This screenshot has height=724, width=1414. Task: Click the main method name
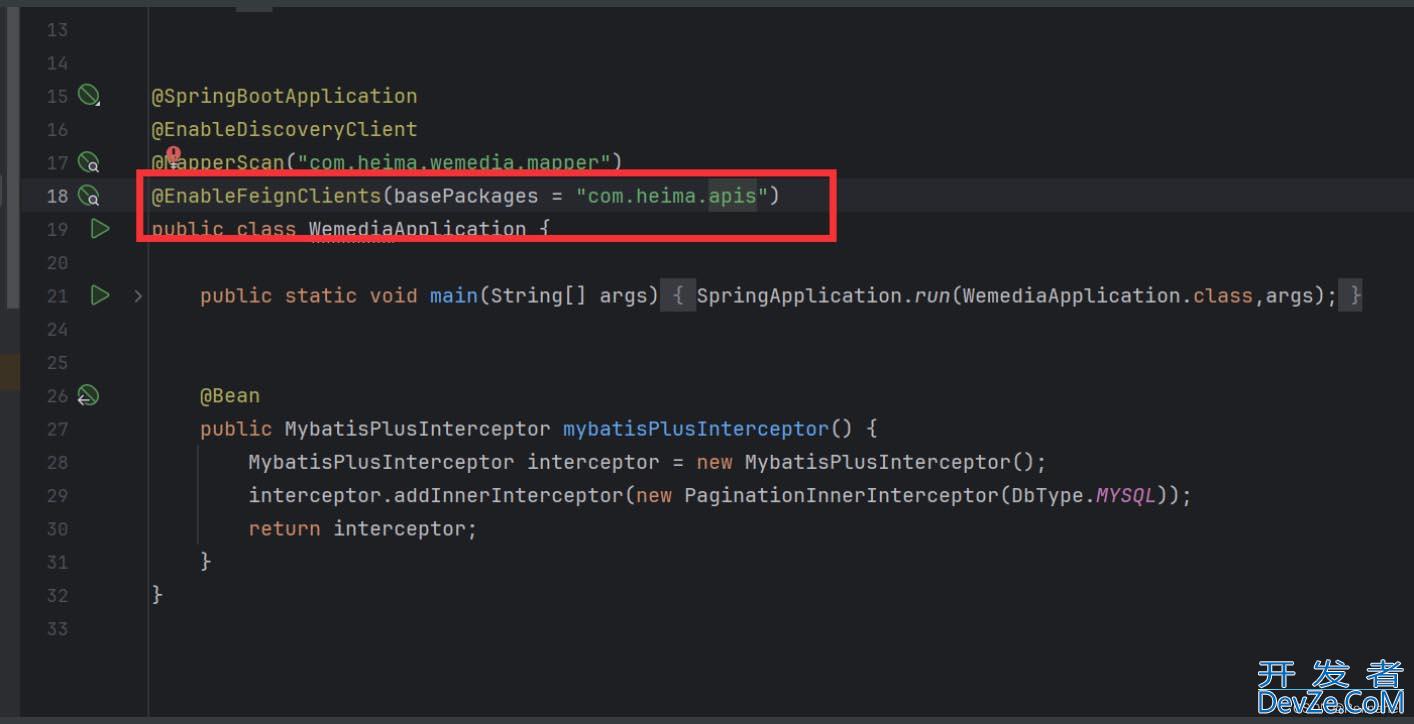[x=454, y=296]
